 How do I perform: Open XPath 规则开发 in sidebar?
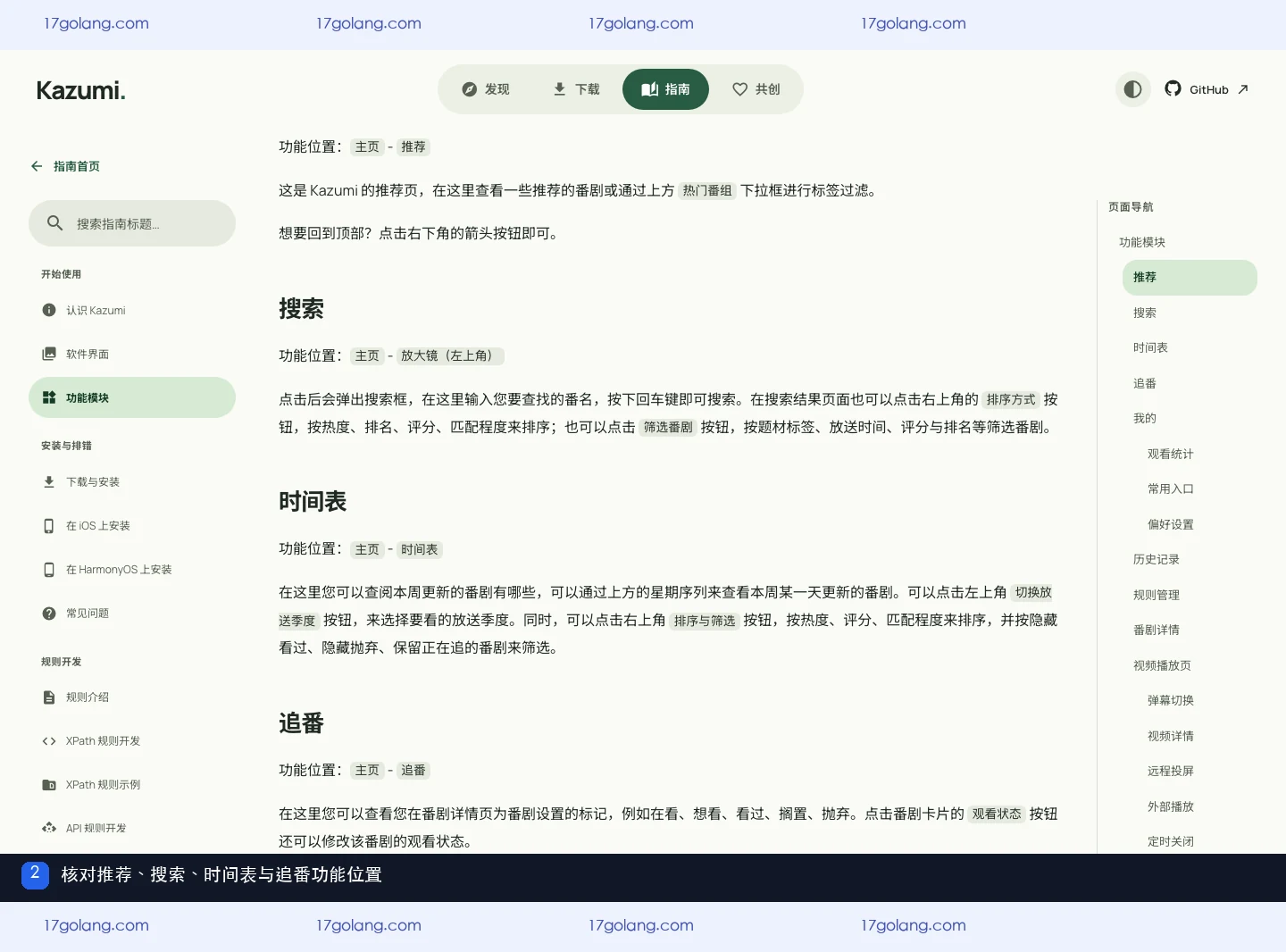coord(132,741)
